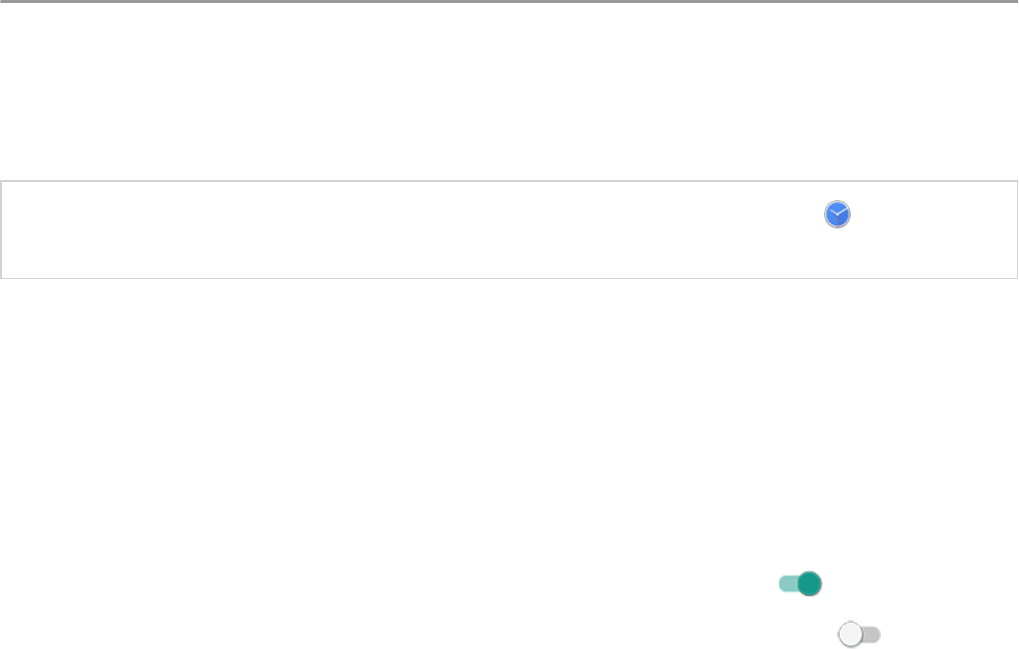Turn off the enabled teal toggle switch
The width and height of the screenshot is (1019, 649).
[x=801, y=584]
